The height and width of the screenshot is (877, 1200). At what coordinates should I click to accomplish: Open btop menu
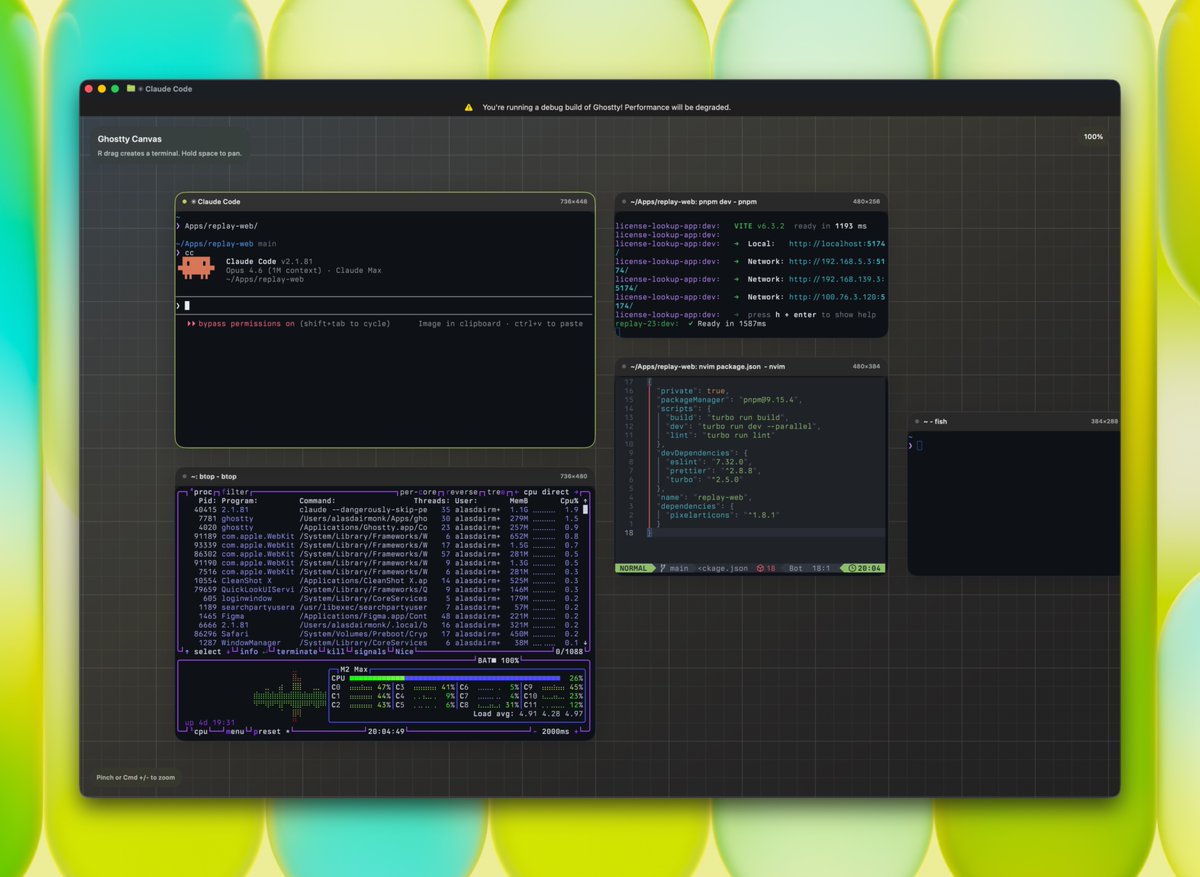234,731
